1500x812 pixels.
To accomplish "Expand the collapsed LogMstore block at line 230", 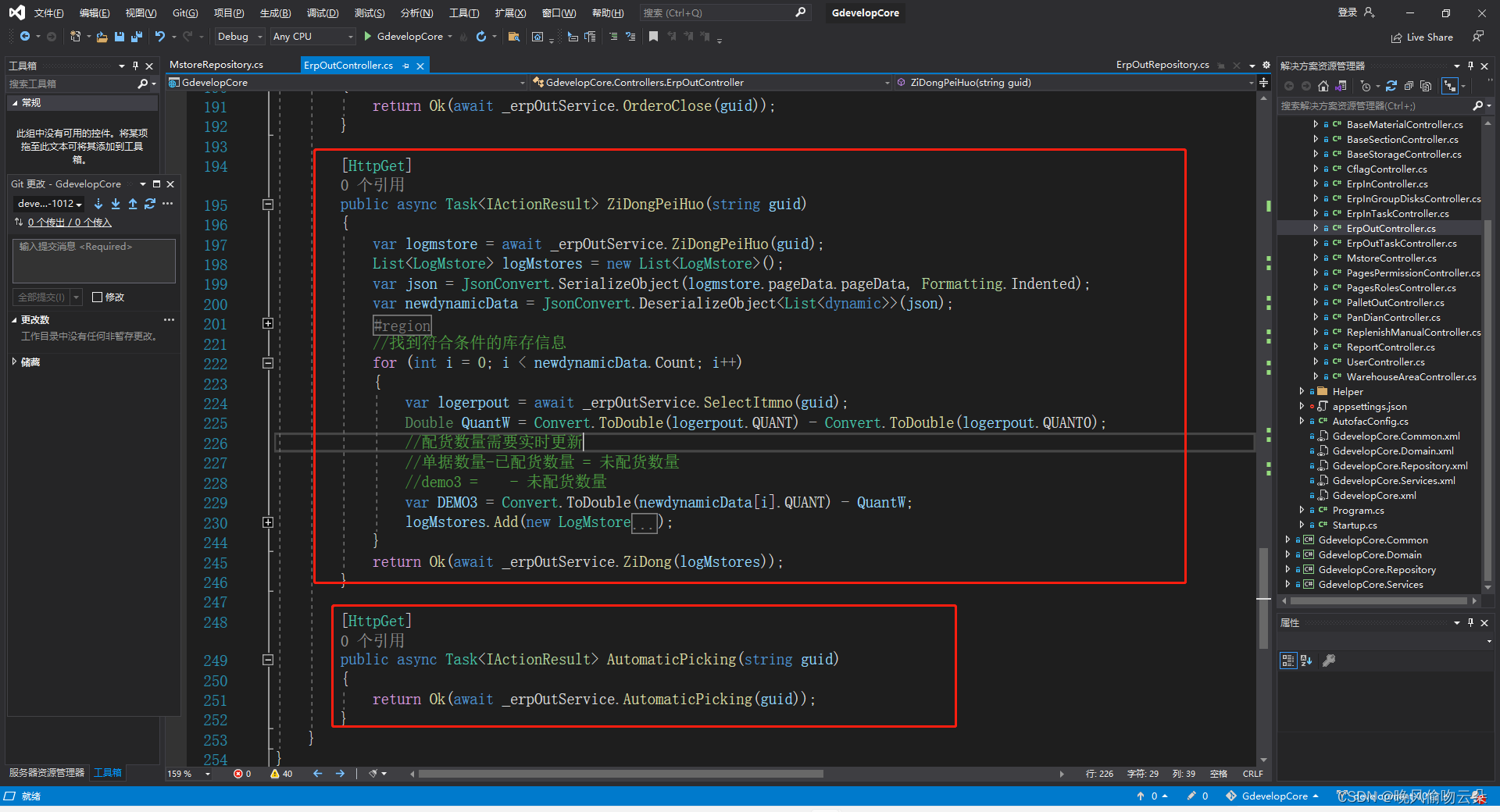I will (268, 522).
